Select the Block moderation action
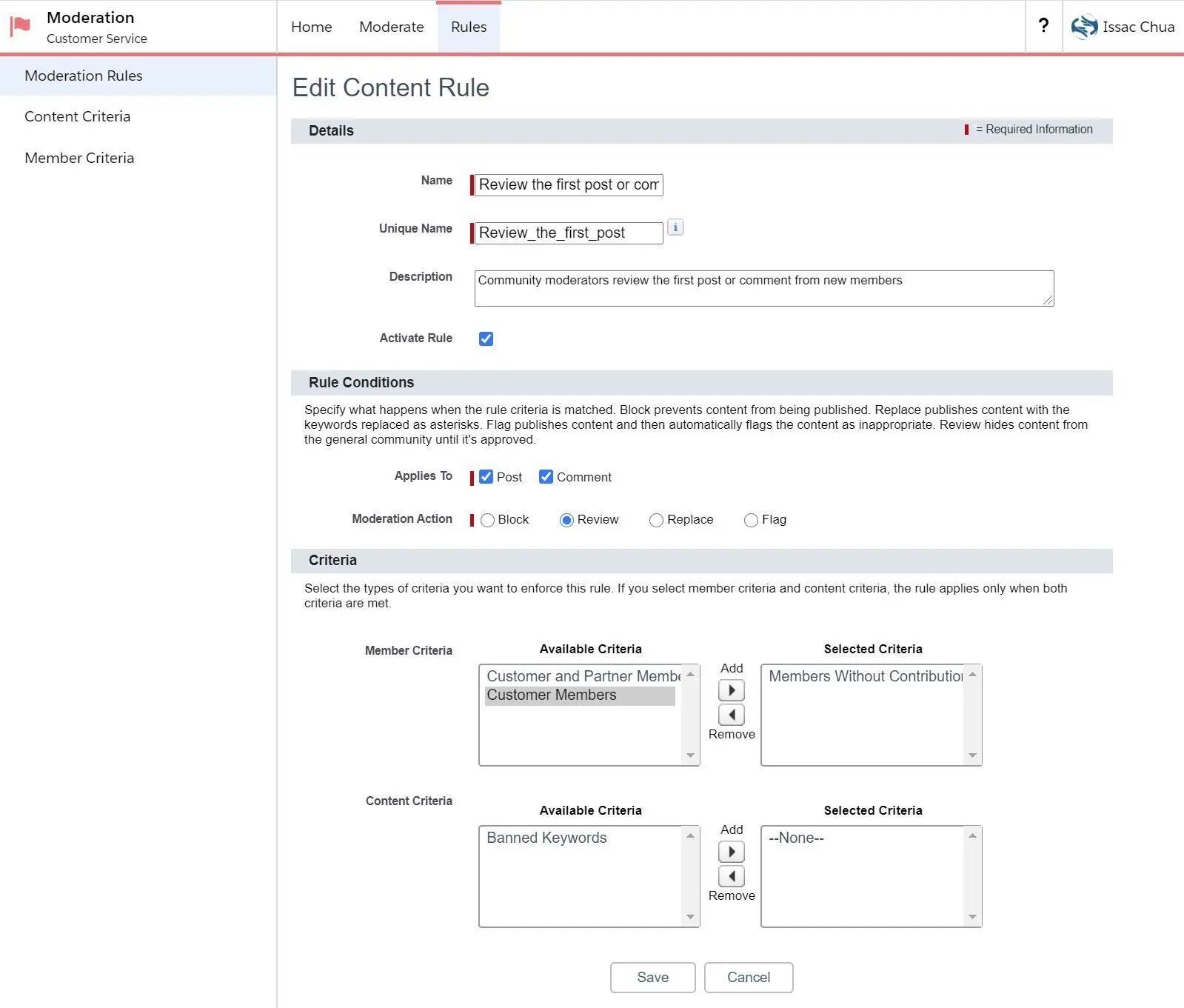The height and width of the screenshot is (1008, 1184). click(487, 520)
